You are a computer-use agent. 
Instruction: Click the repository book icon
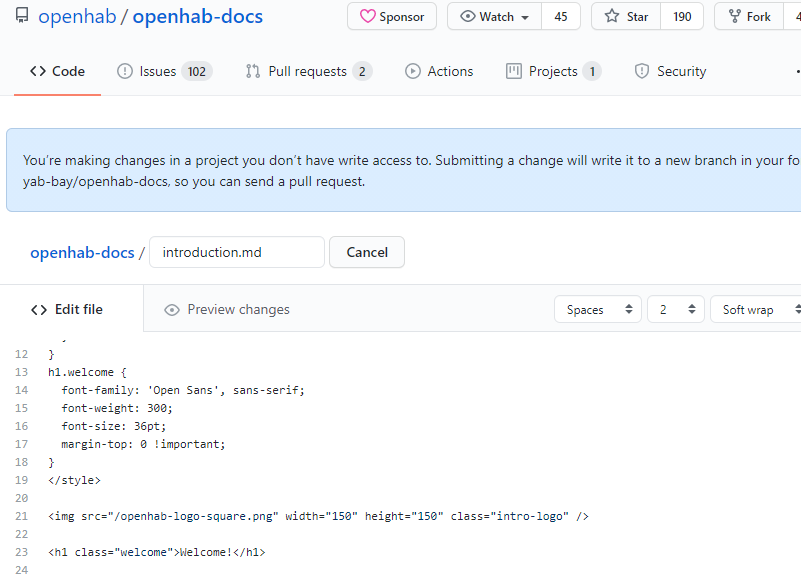click(x=22, y=16)
